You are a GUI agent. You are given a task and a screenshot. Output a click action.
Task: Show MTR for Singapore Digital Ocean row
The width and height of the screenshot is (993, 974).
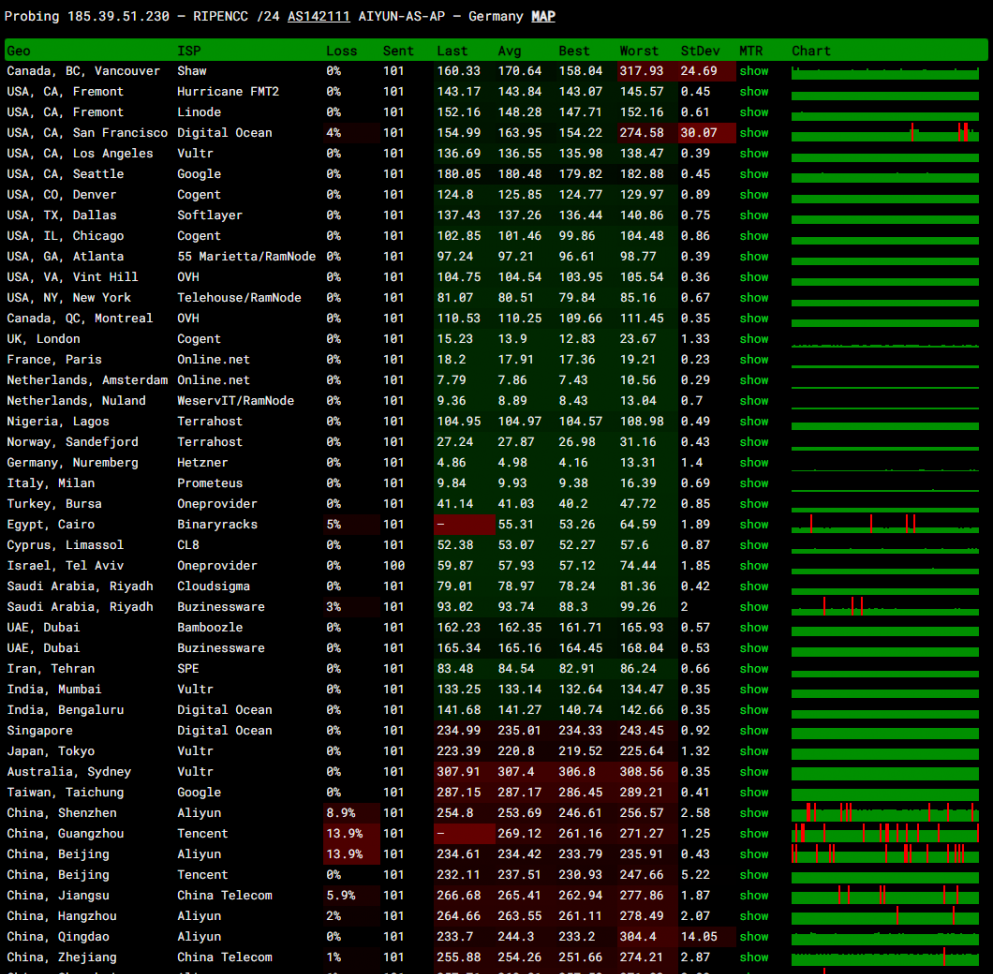coord(754,730)
